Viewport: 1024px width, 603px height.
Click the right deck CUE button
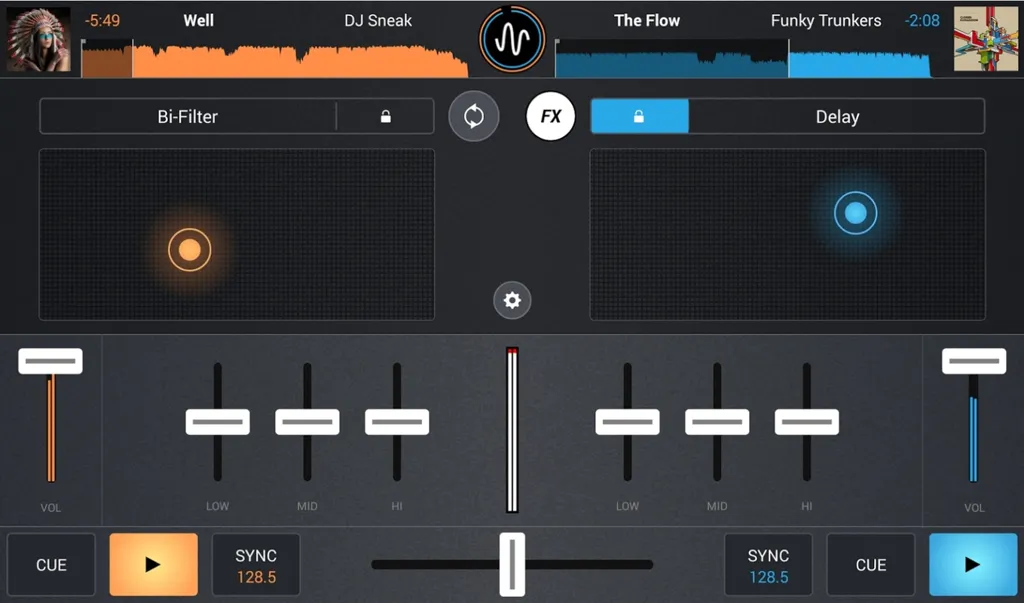tap(871, 564)
